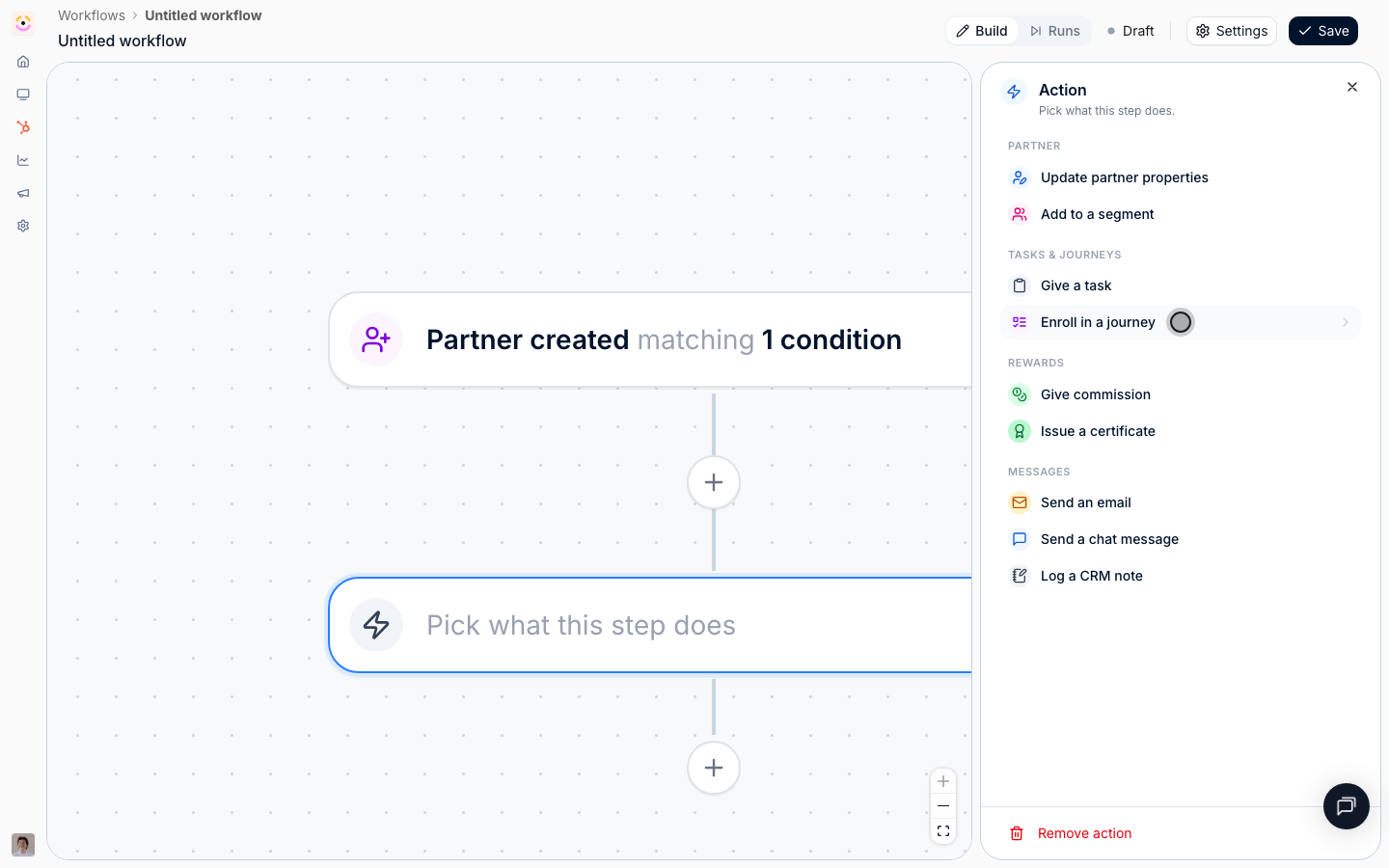Choose Send a chat message action

point(1181,539)
